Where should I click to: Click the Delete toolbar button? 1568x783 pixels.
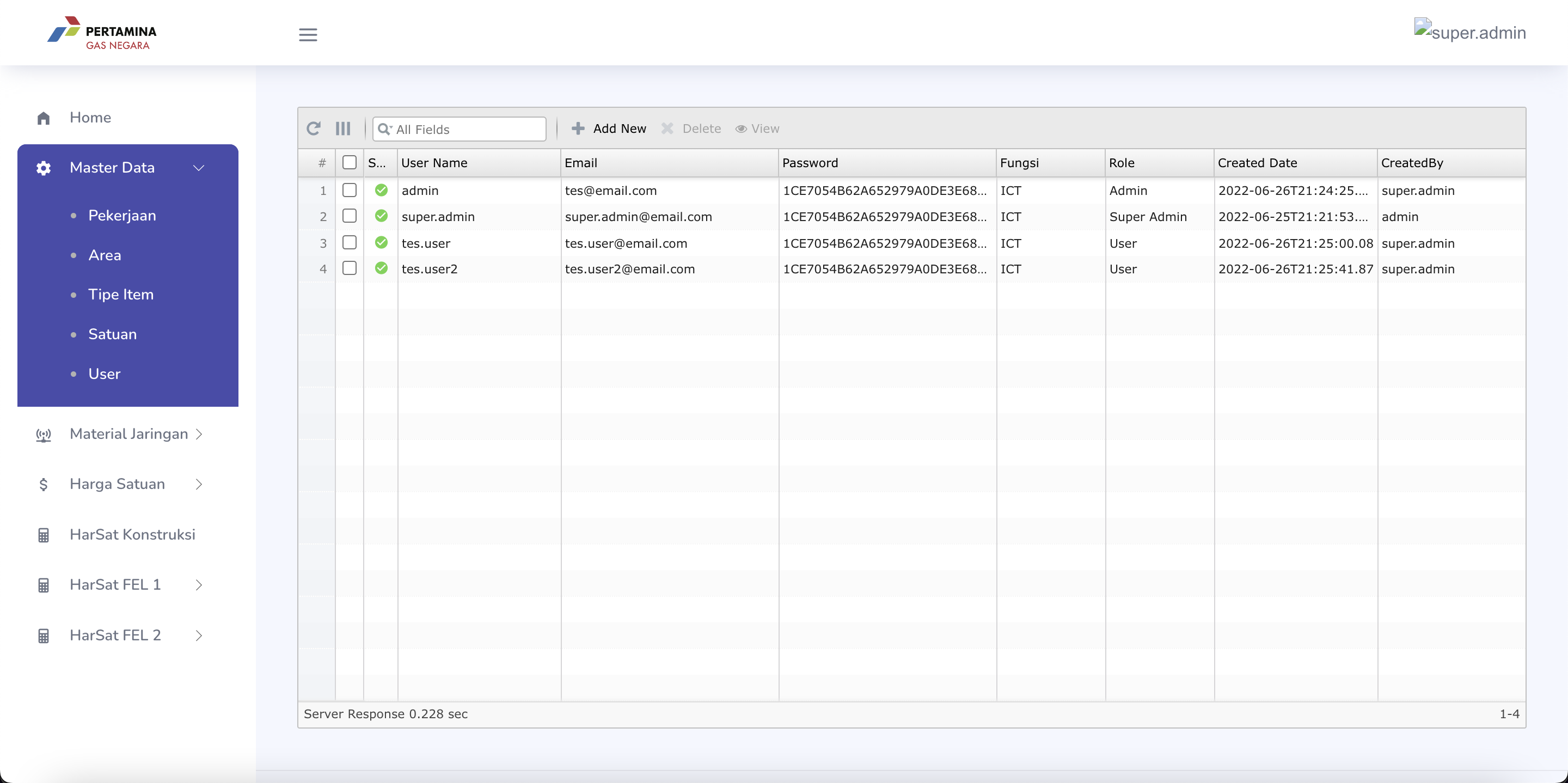click(691, 129)
